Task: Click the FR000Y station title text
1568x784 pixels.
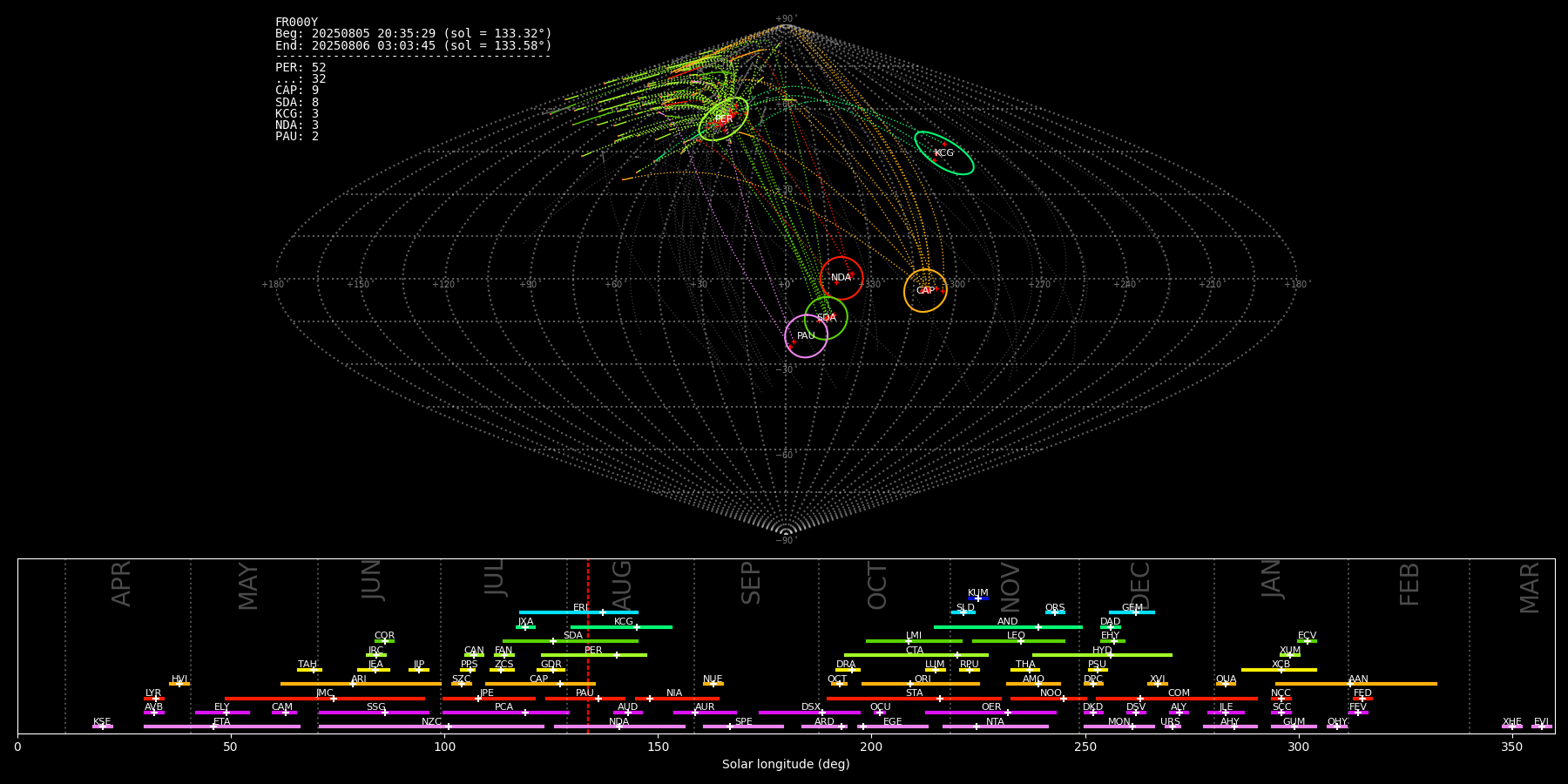Action: [296, 23]
